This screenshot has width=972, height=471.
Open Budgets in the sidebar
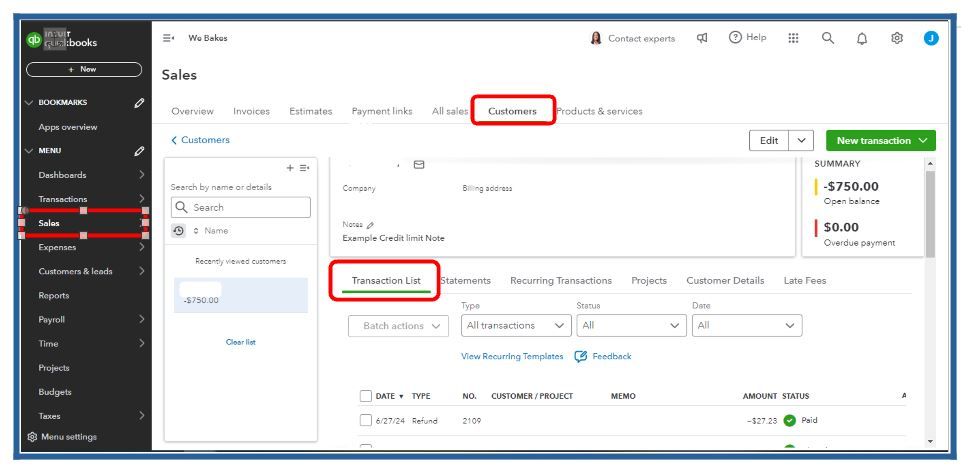click(x=55, y=392)
